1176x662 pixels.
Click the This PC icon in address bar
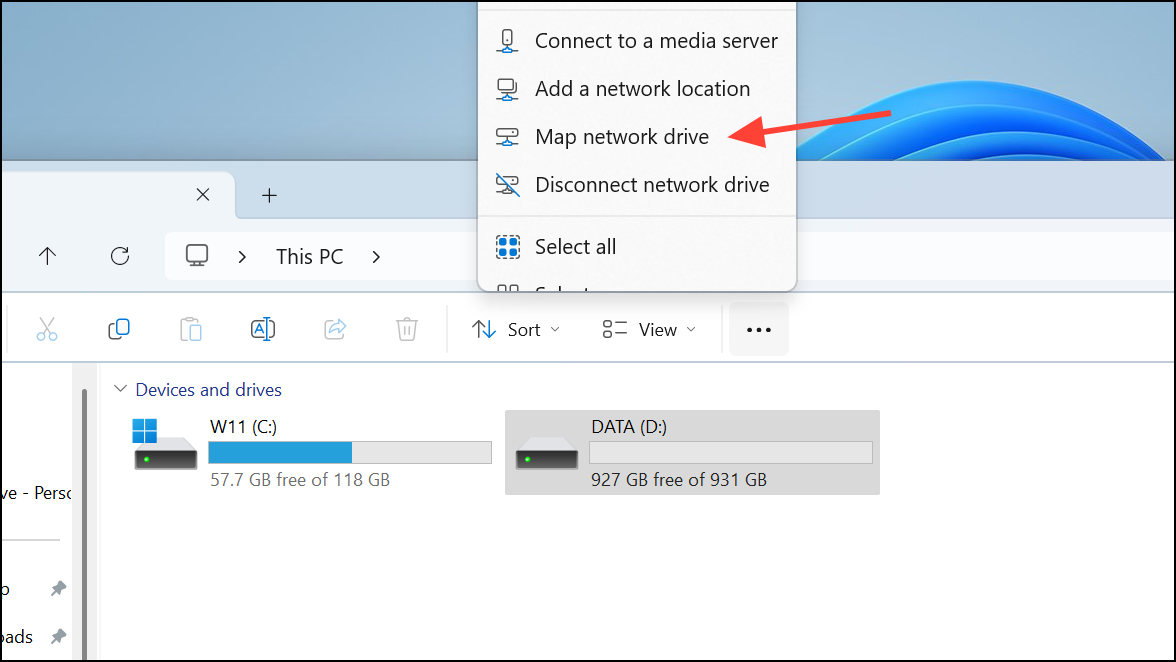pyautogui.click(x=197, y=256)
